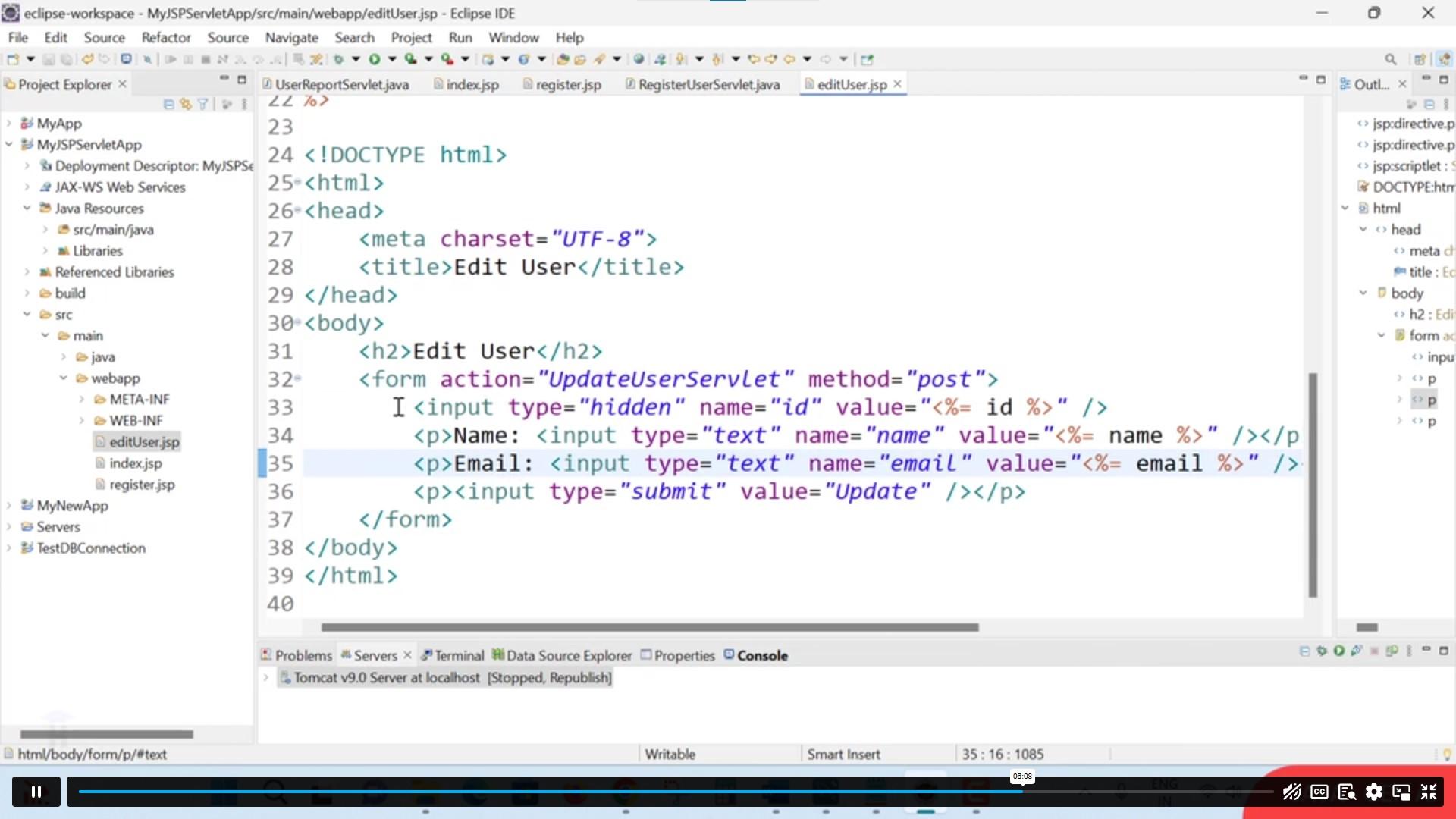Launch Debug mode with the bug toolbar icon
1456x819 pixels.
(x=337, y=58)
